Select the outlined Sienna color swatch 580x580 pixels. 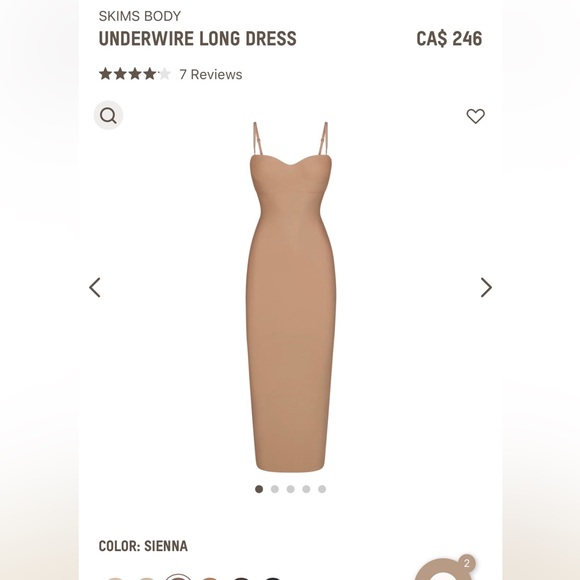178,577
